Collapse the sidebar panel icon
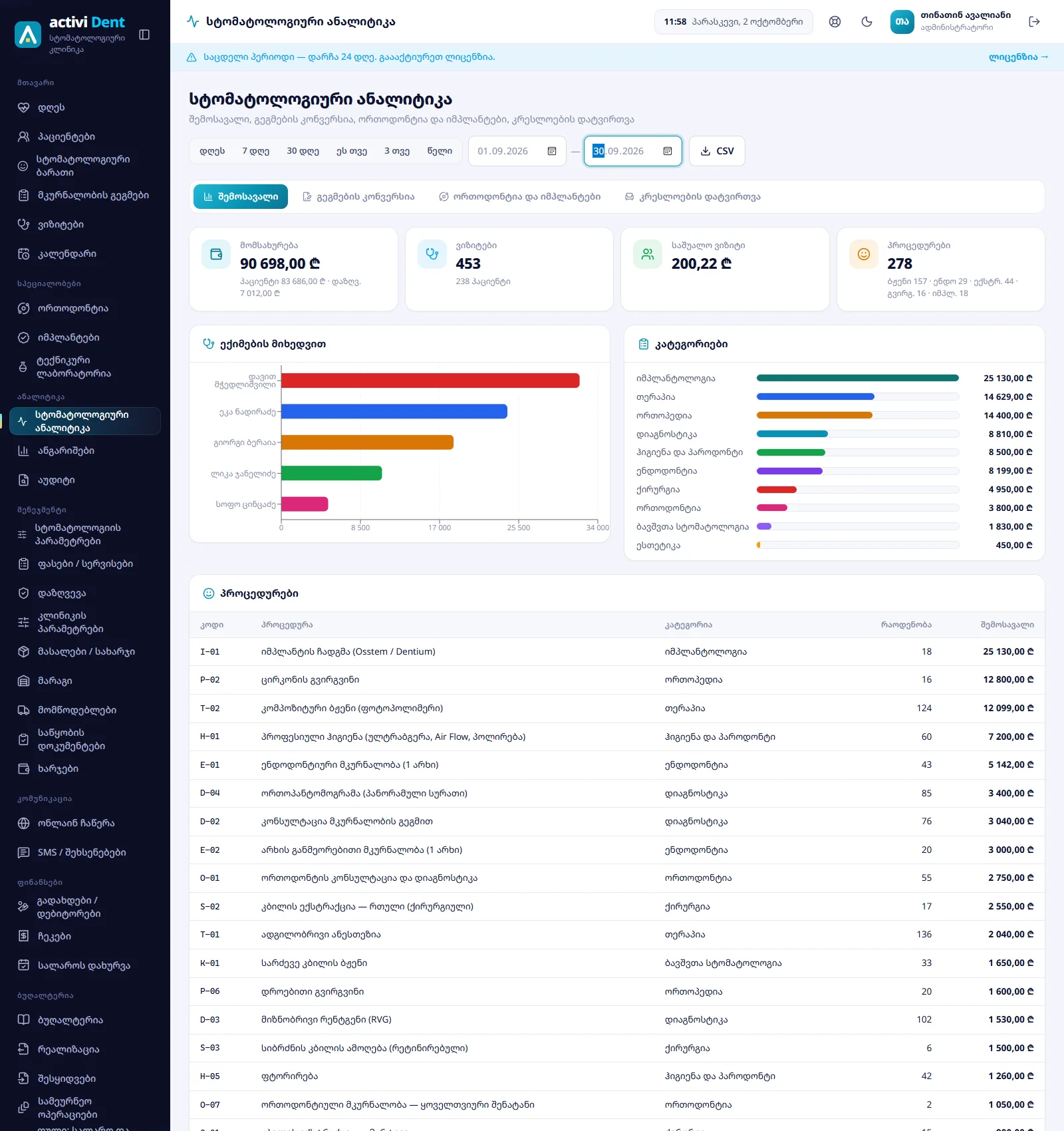 tap(144, 35)
